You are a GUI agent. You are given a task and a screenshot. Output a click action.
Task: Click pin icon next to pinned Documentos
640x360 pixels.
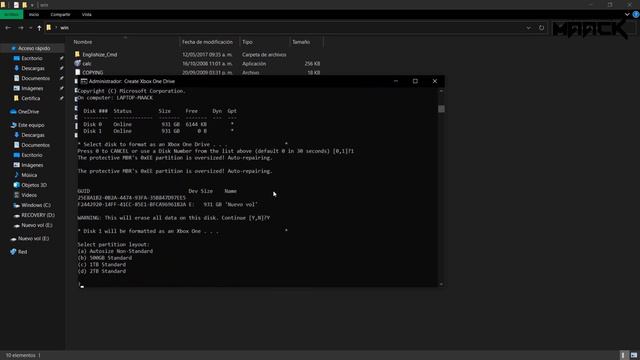coord(61,78)
